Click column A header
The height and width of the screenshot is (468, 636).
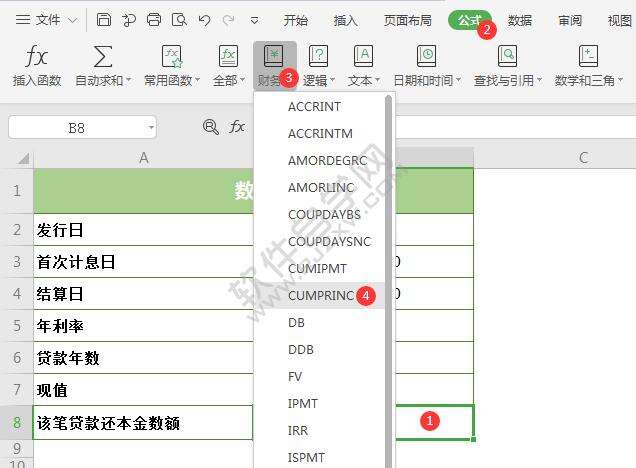(143, 158)
